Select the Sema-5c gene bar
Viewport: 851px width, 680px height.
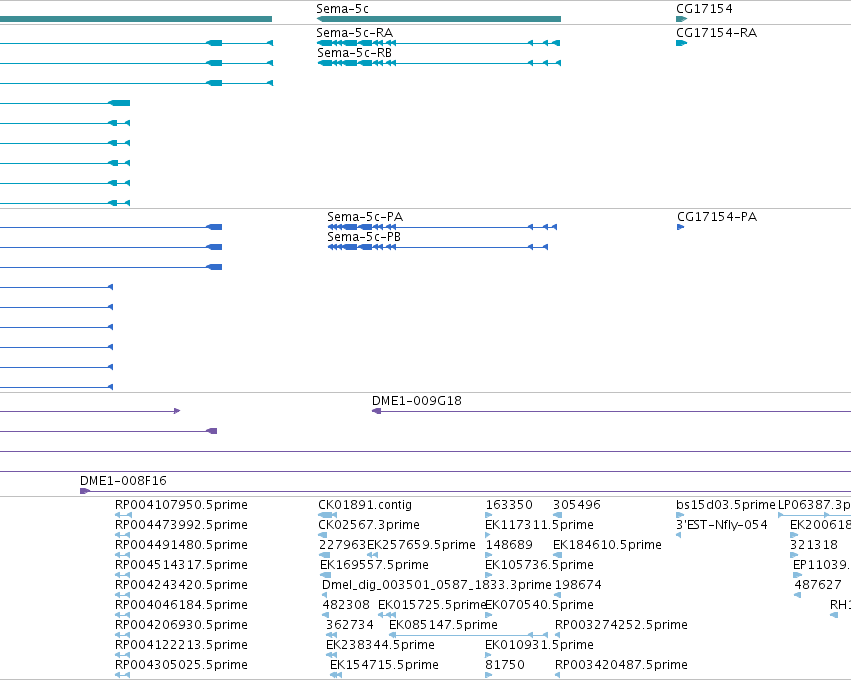coord(439,19)
